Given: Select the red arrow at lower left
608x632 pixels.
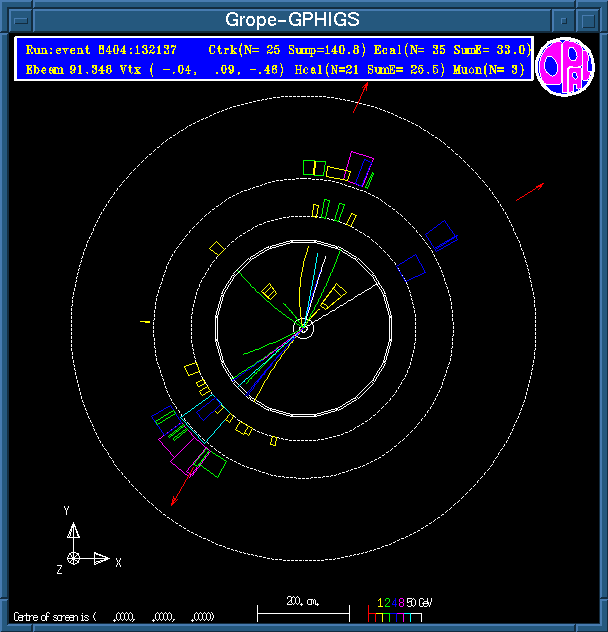Looking at the screenshot, I should click(179, 491).
